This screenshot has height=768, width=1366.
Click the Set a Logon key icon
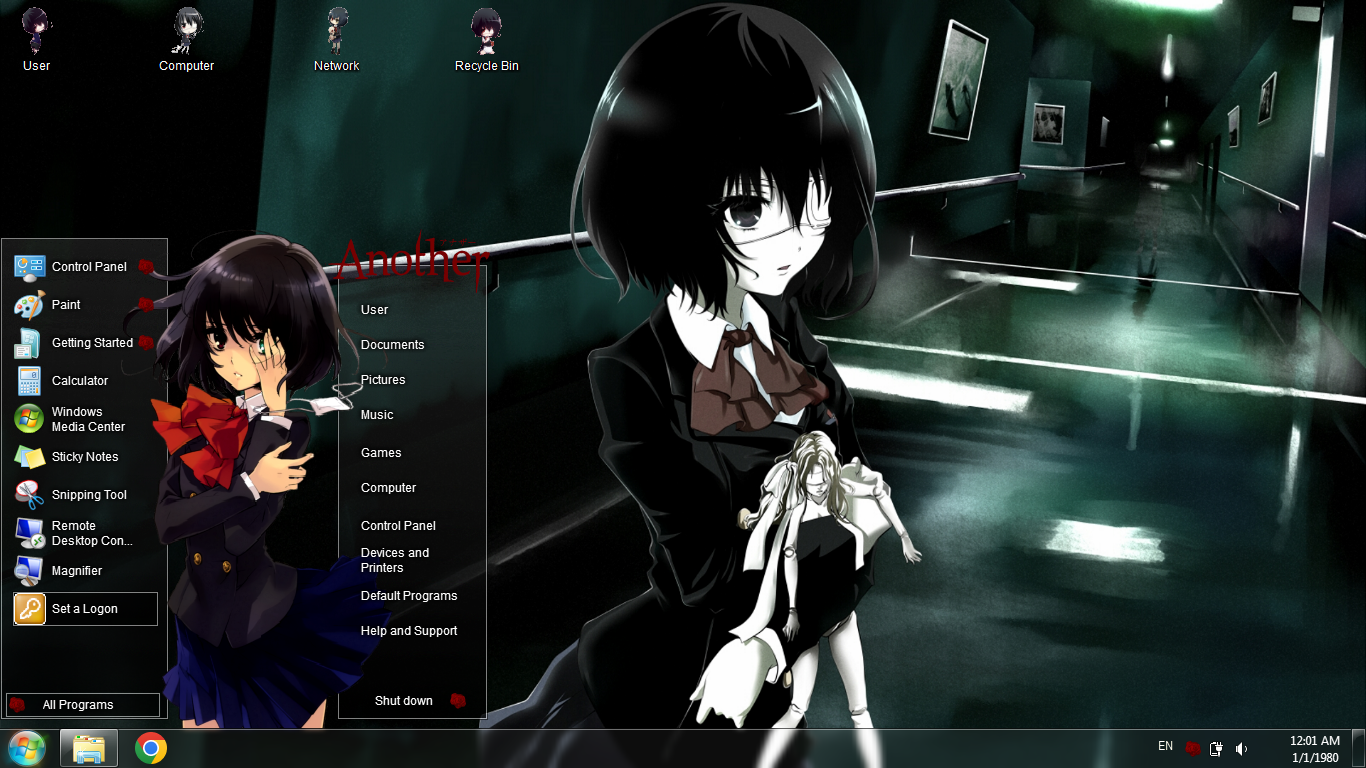[x=30, y=609]
